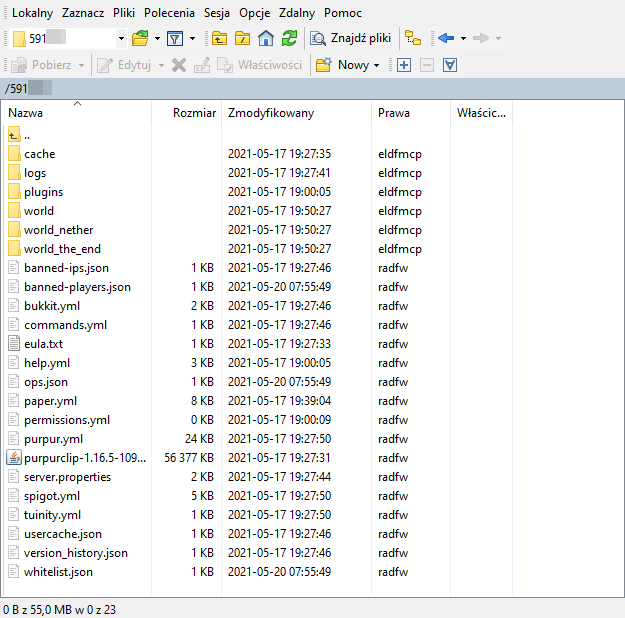Image resolution: width=625 pixels, height=618 pixels.
Task: Click the open directory folder icon
Action: click(141, 39)
